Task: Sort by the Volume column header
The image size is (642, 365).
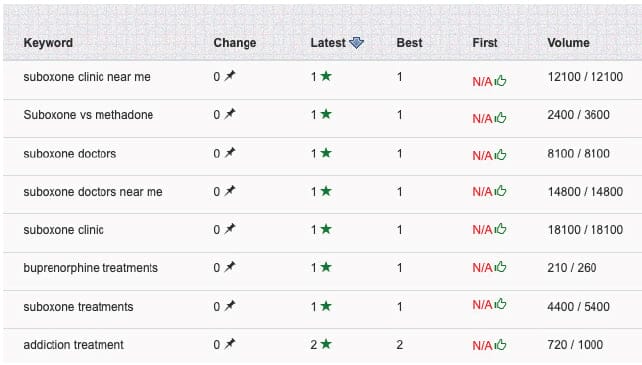Action: click(x=568, y=43)
